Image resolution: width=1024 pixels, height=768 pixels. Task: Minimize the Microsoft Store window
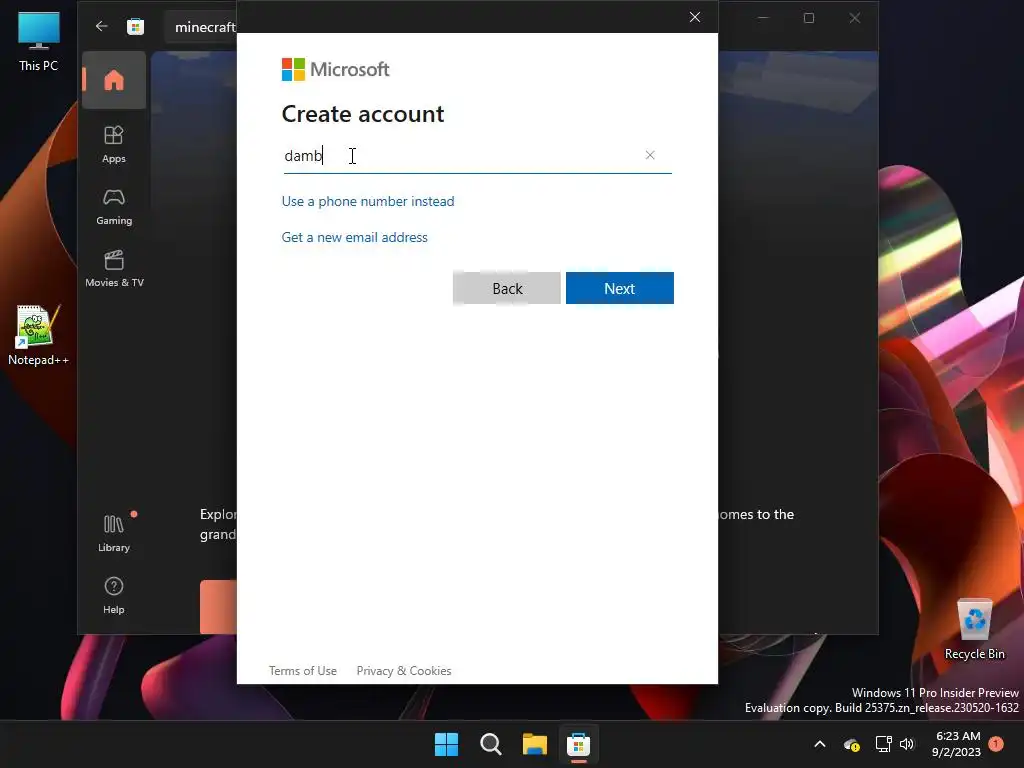pyautogui.click(x=763, y=18)
